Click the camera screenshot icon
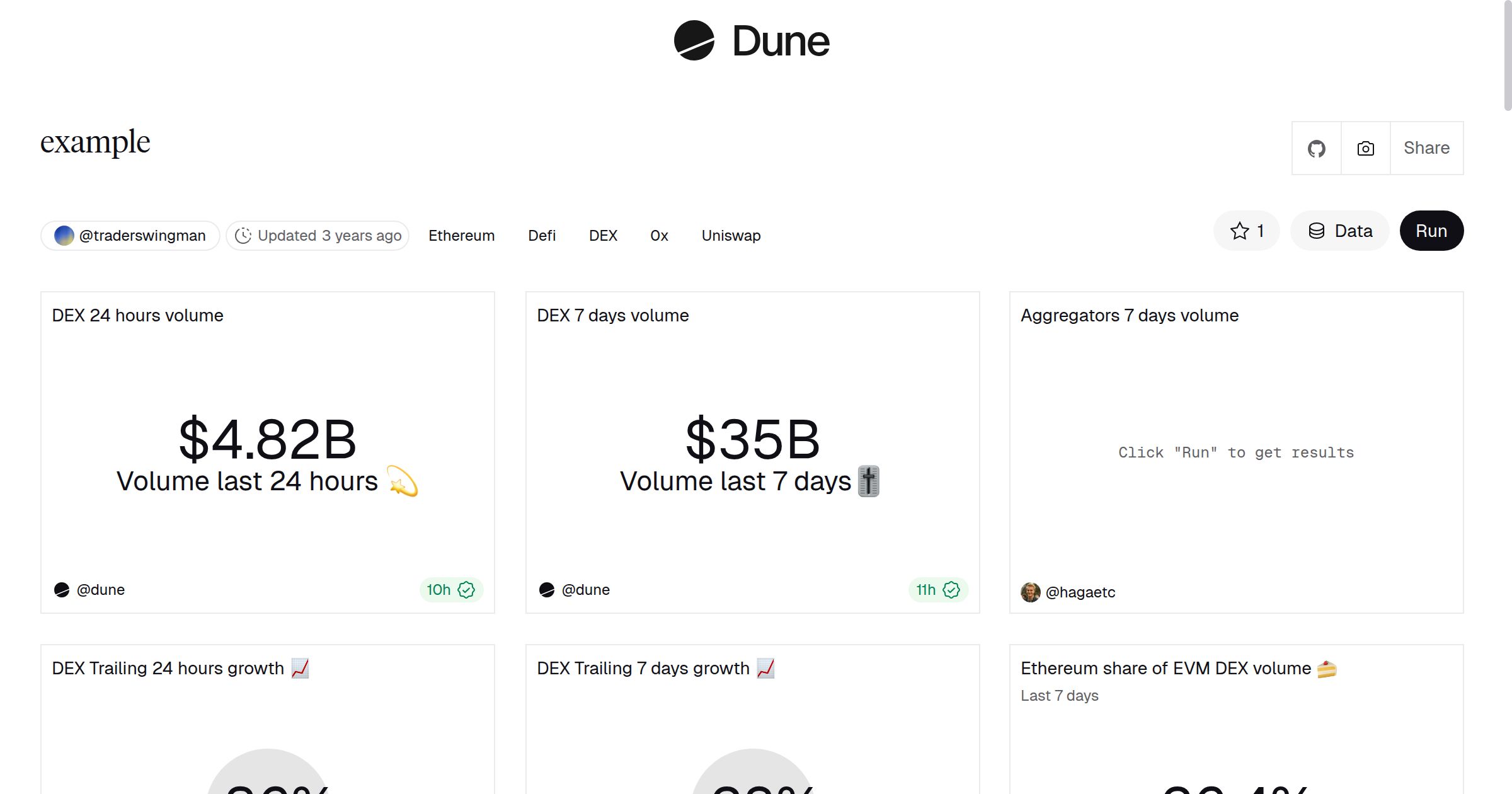Screen dimensions: 1512x794 click(x=1365, y=147)
